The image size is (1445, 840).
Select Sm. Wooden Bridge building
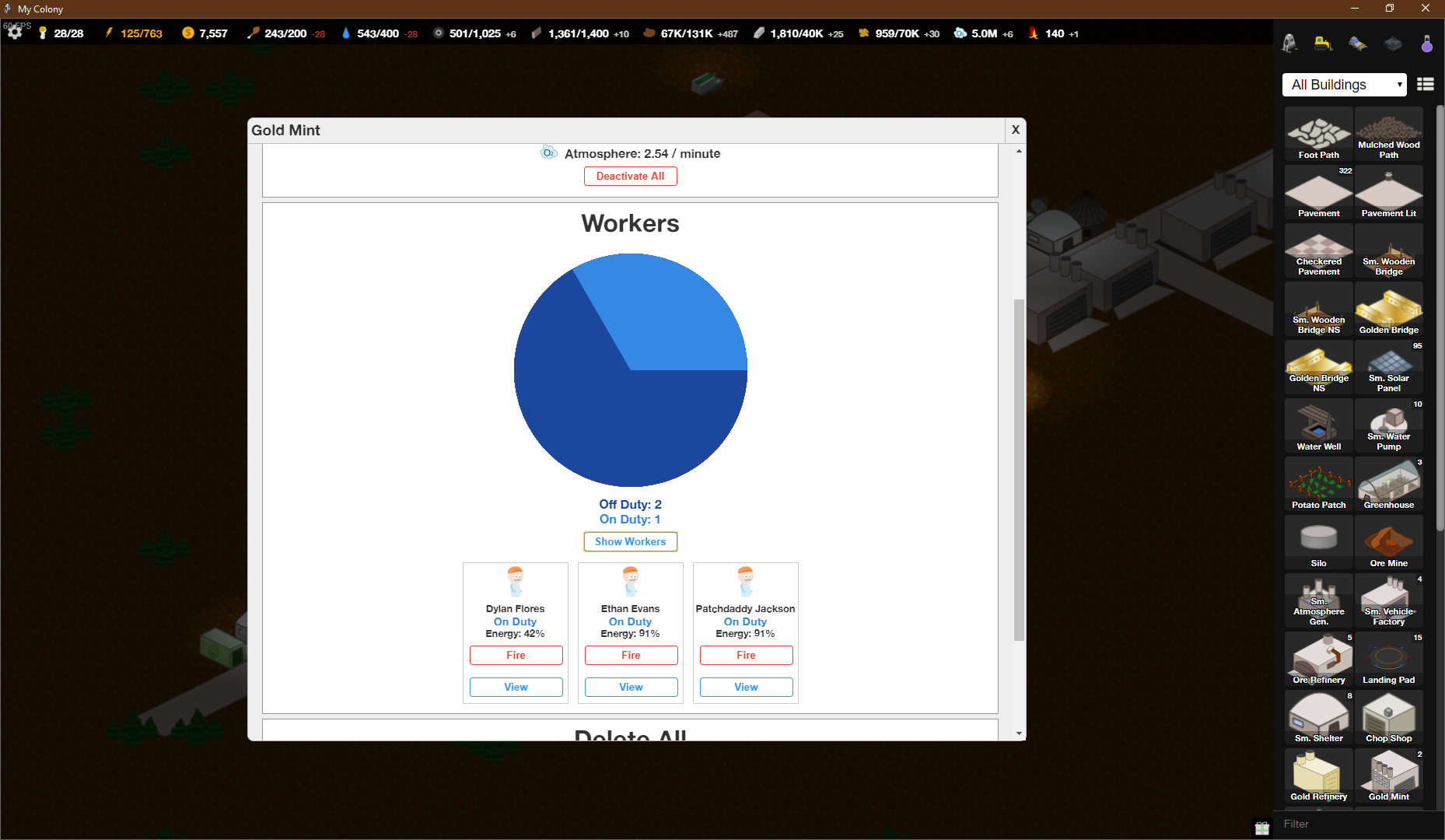[1389, 250]
